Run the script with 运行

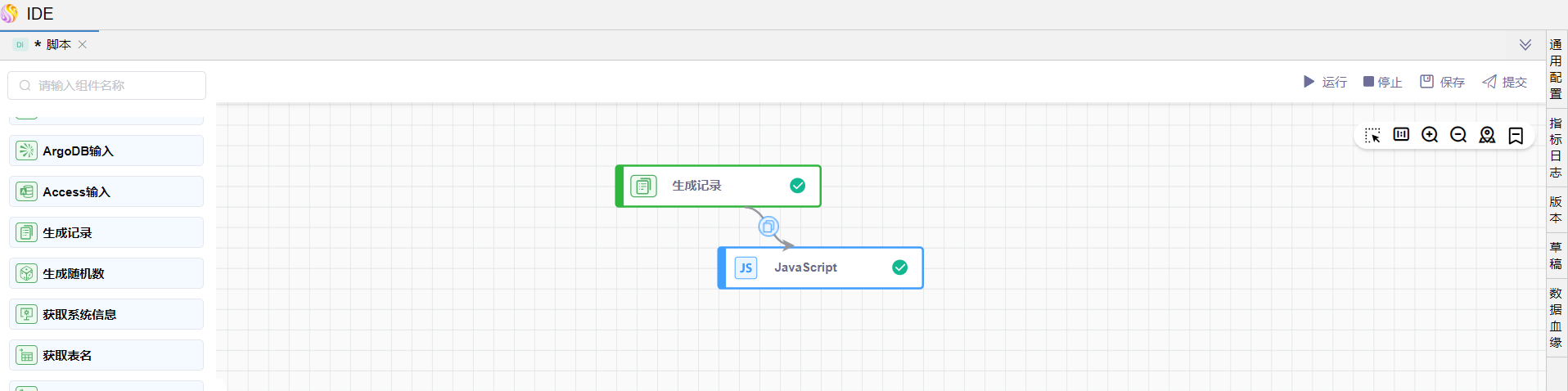tap(1325, 82)
